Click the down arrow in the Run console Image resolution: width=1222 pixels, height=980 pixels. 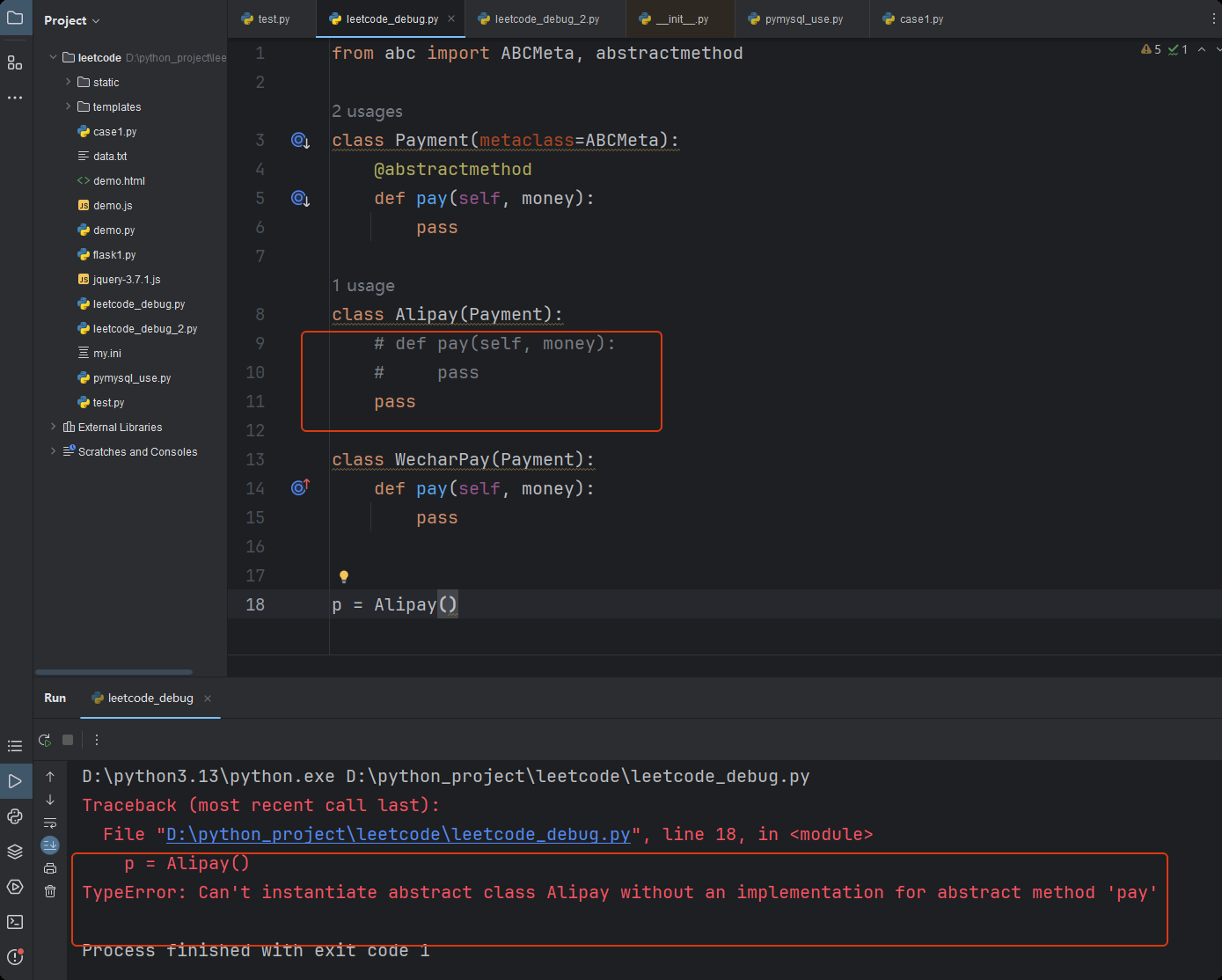(x=50, y=800)
